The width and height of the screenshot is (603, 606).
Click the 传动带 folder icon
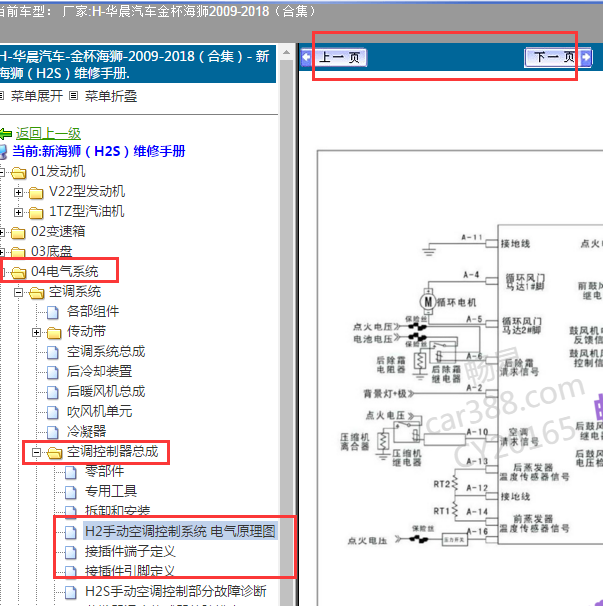54,333
